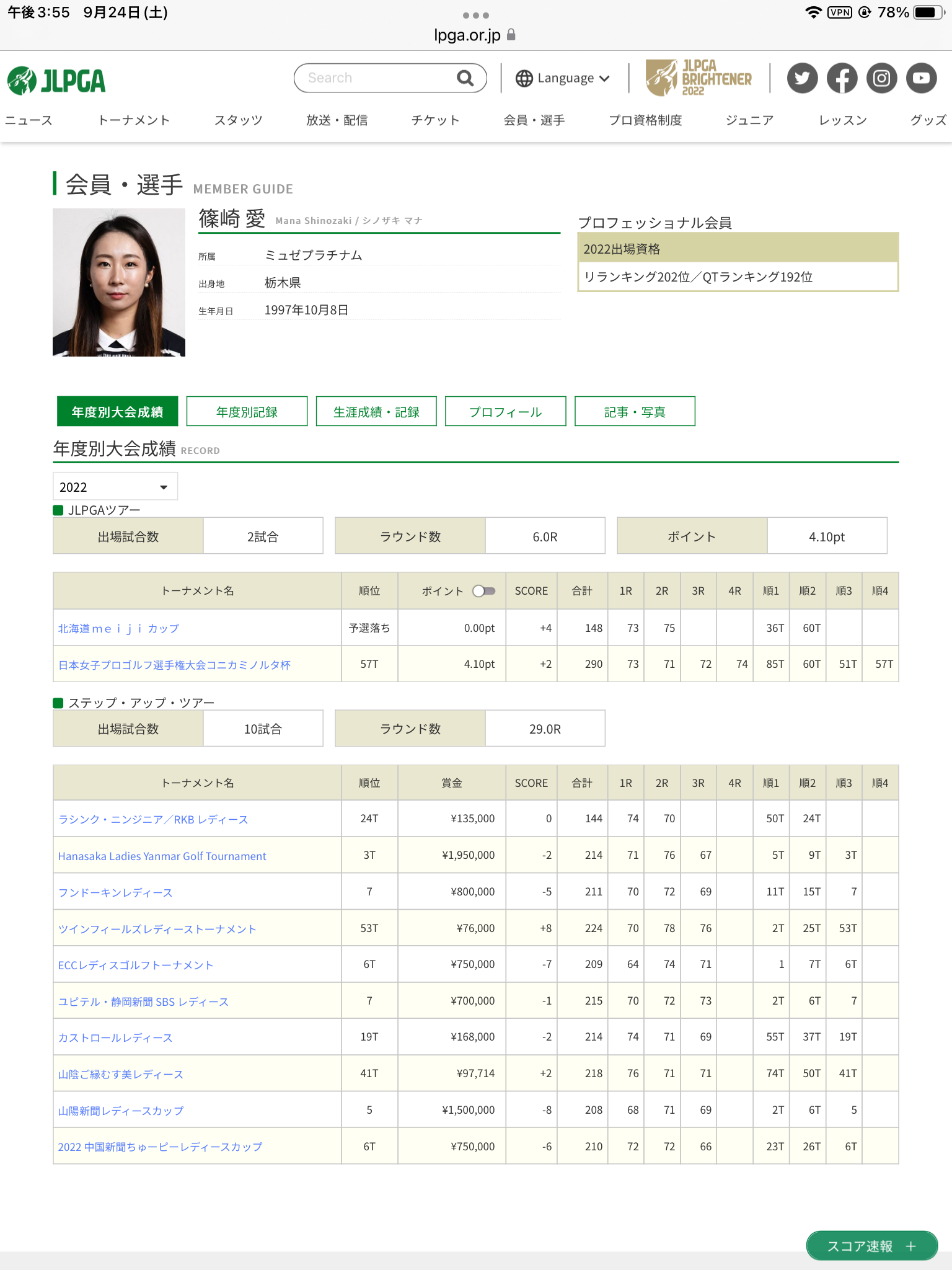This screenshot has width=952, height=1270.
Task: Open the プロ資格制度 menu
Action: click(645, 120)
